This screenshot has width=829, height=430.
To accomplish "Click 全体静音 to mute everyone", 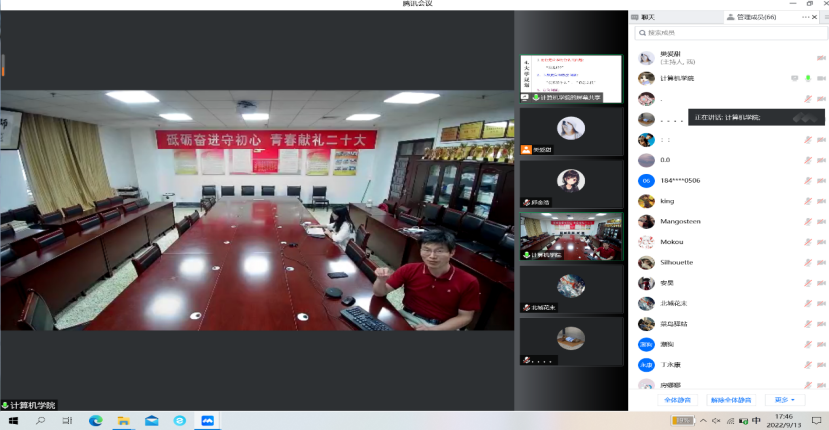I will click(x=677, y=399).
